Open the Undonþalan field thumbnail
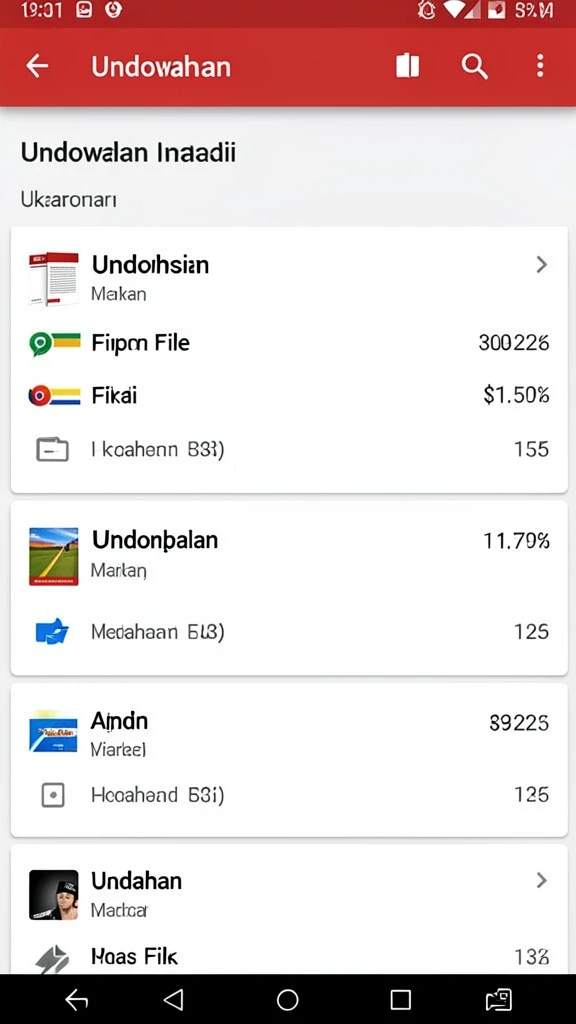This screenshot has width=576, height=1024. [x=54, y=556]
